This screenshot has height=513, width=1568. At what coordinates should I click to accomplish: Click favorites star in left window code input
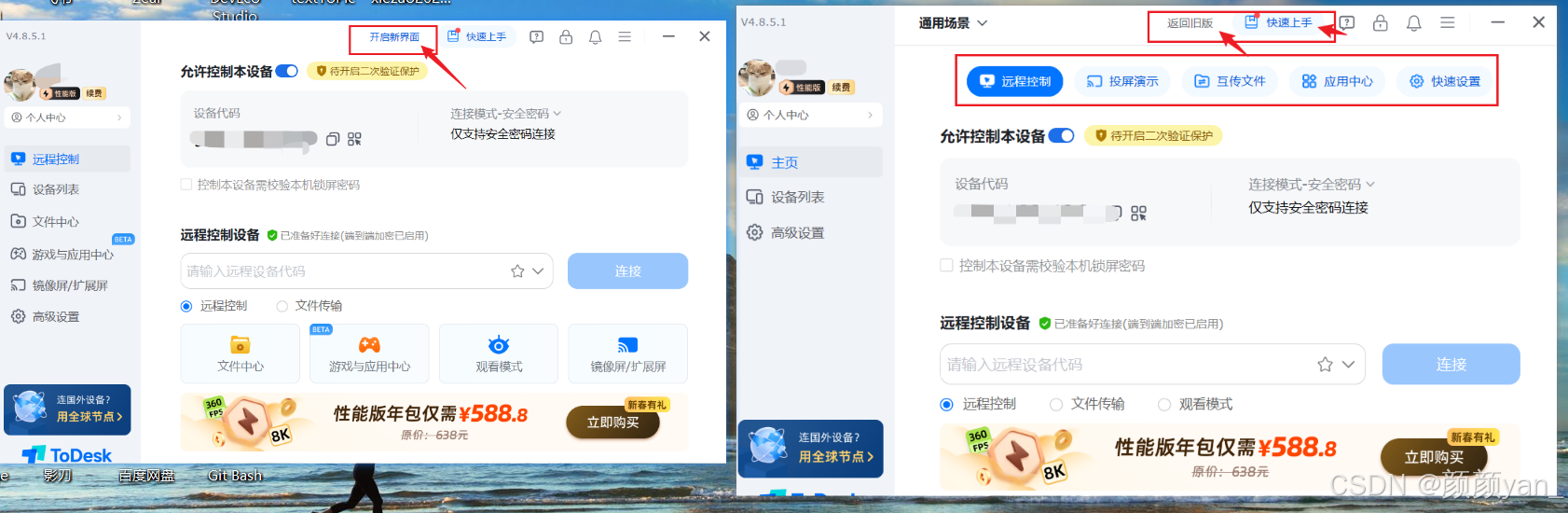click(x=517, y=271)
